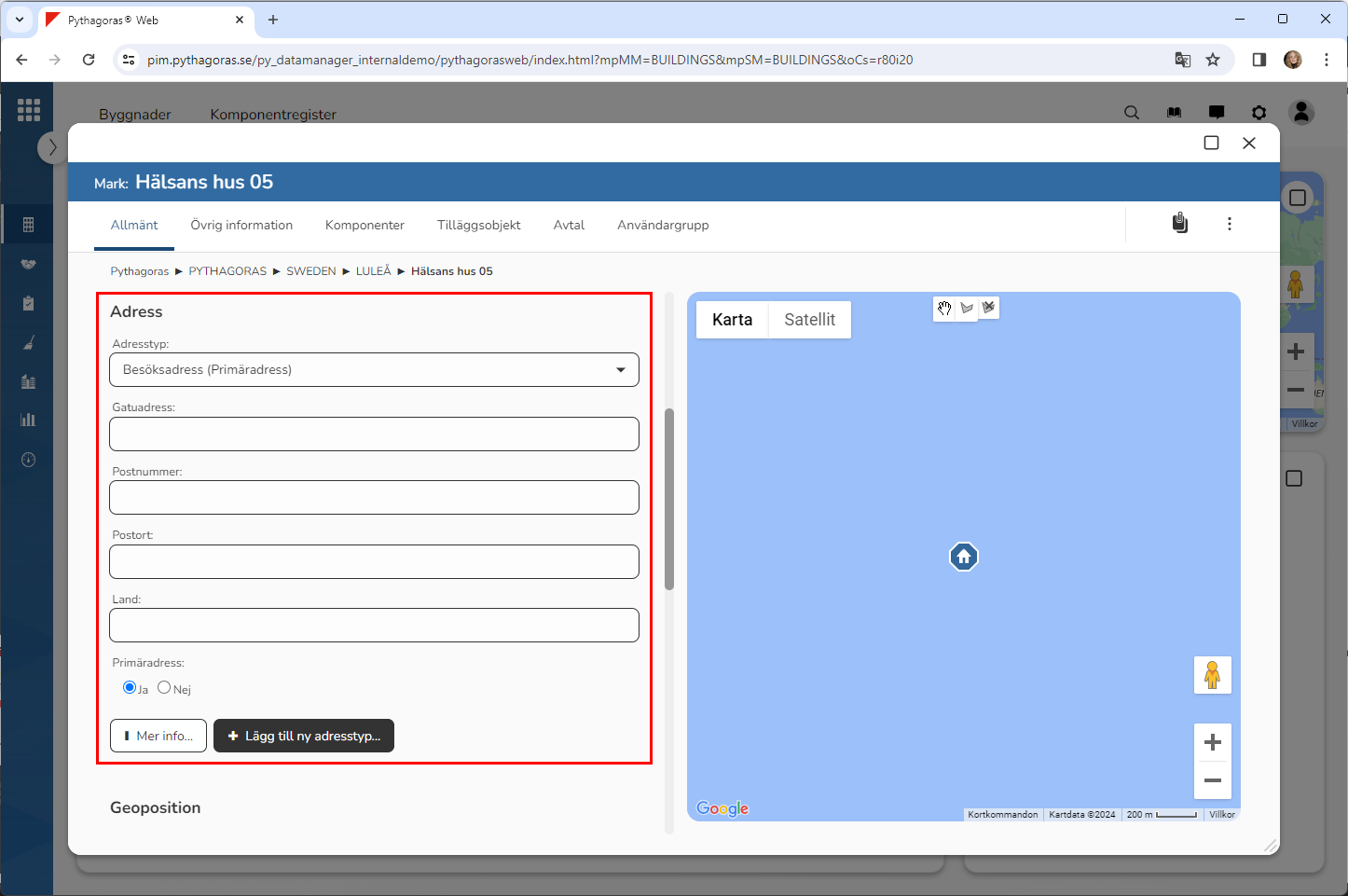Open the apps grid launcher icon
Viewport: 1348px width, 896px height.
(29, 110)
